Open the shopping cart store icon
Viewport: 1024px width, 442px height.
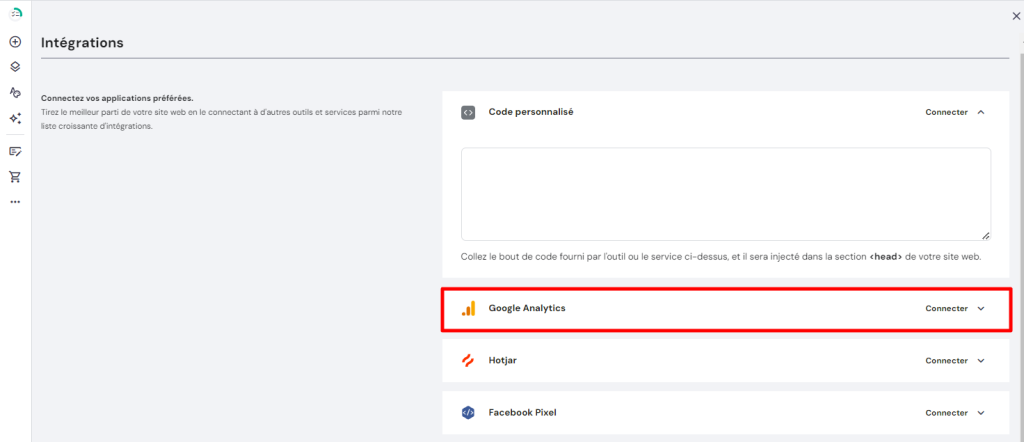(x=15, y=176)
